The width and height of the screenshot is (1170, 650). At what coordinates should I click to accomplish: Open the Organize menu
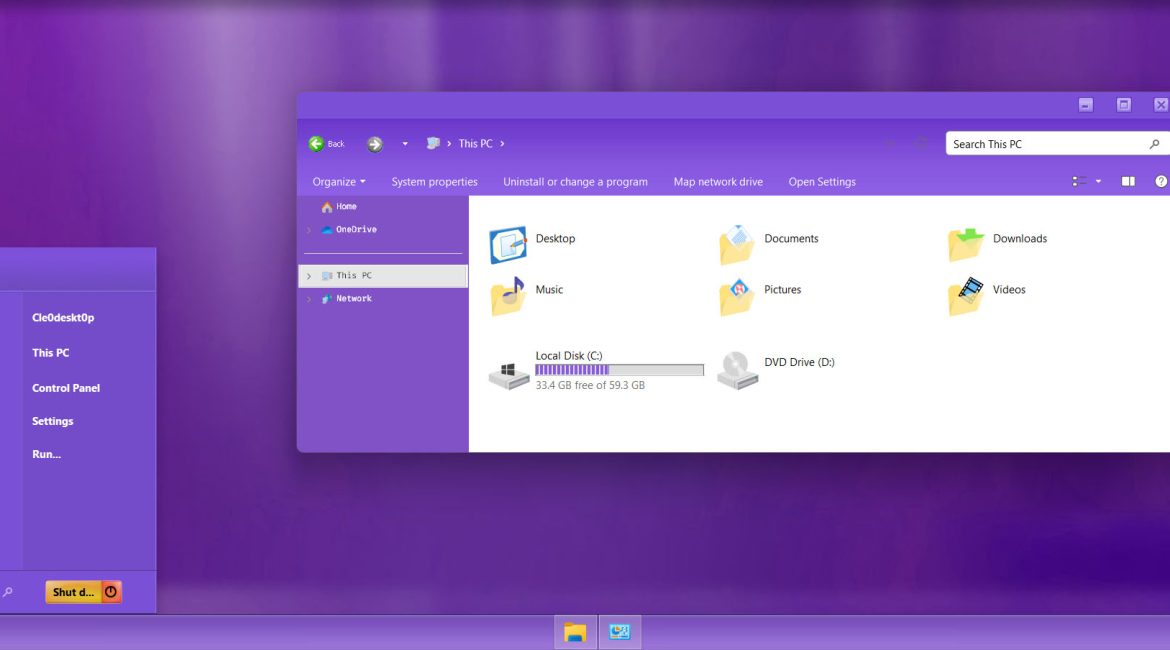click(x=339, y=182)
